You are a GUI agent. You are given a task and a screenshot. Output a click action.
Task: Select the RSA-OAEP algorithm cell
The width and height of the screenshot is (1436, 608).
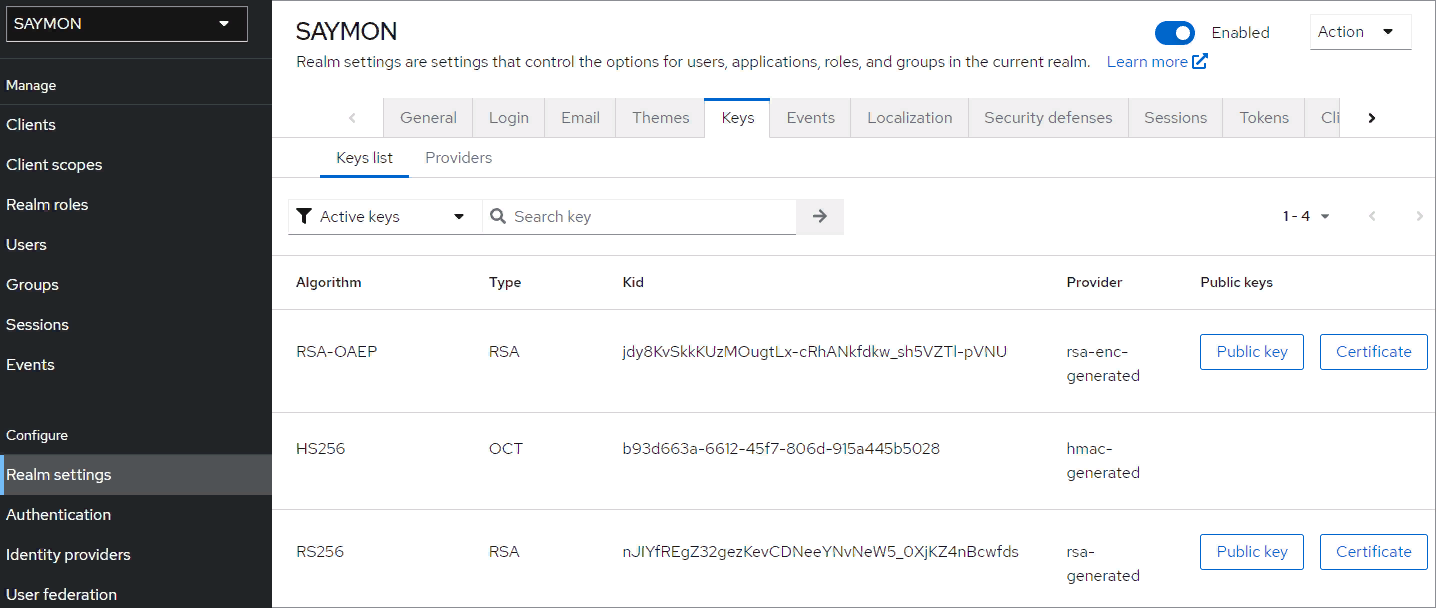(336, 352)
